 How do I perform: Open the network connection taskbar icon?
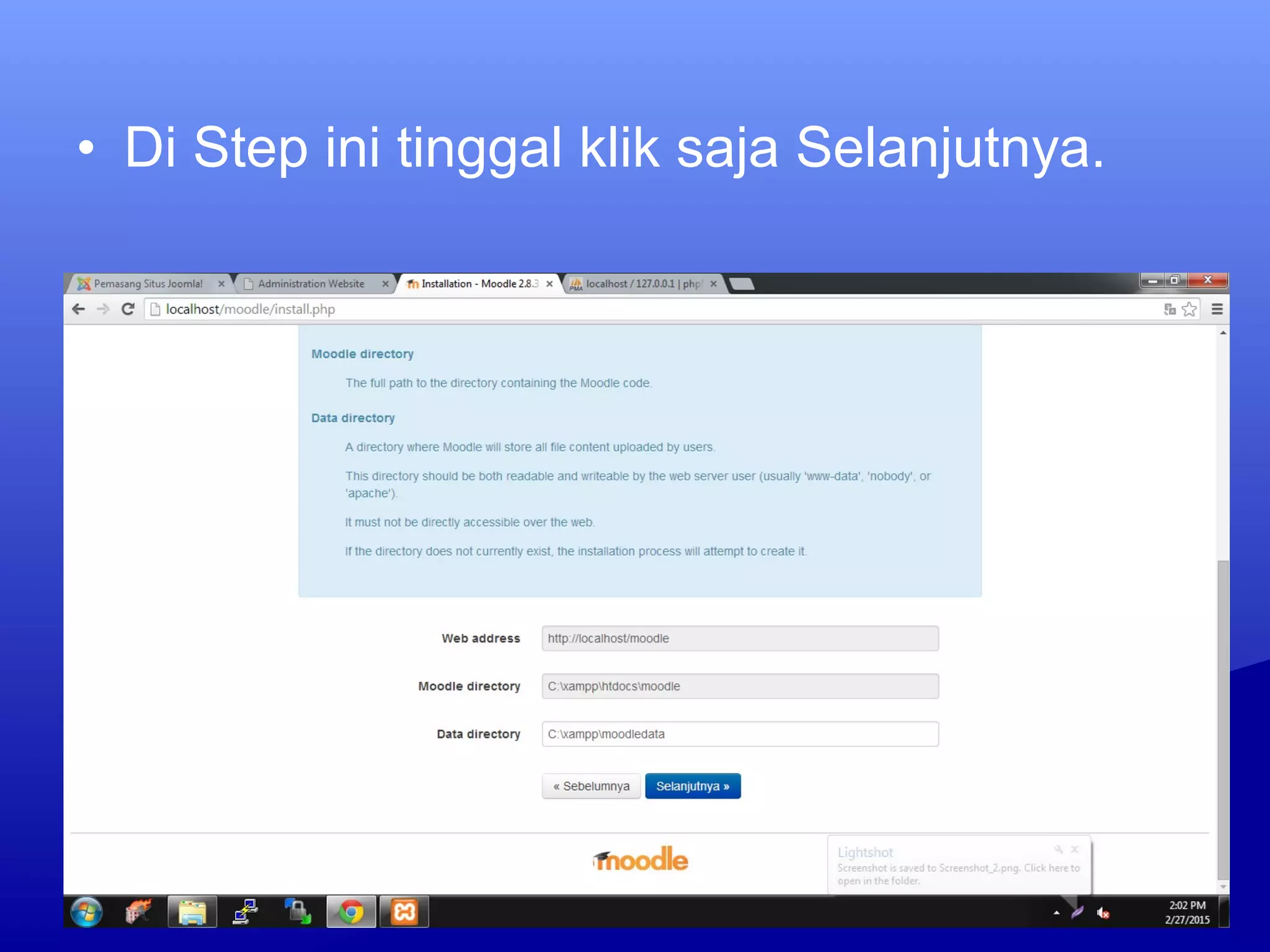tap(245, 912)
